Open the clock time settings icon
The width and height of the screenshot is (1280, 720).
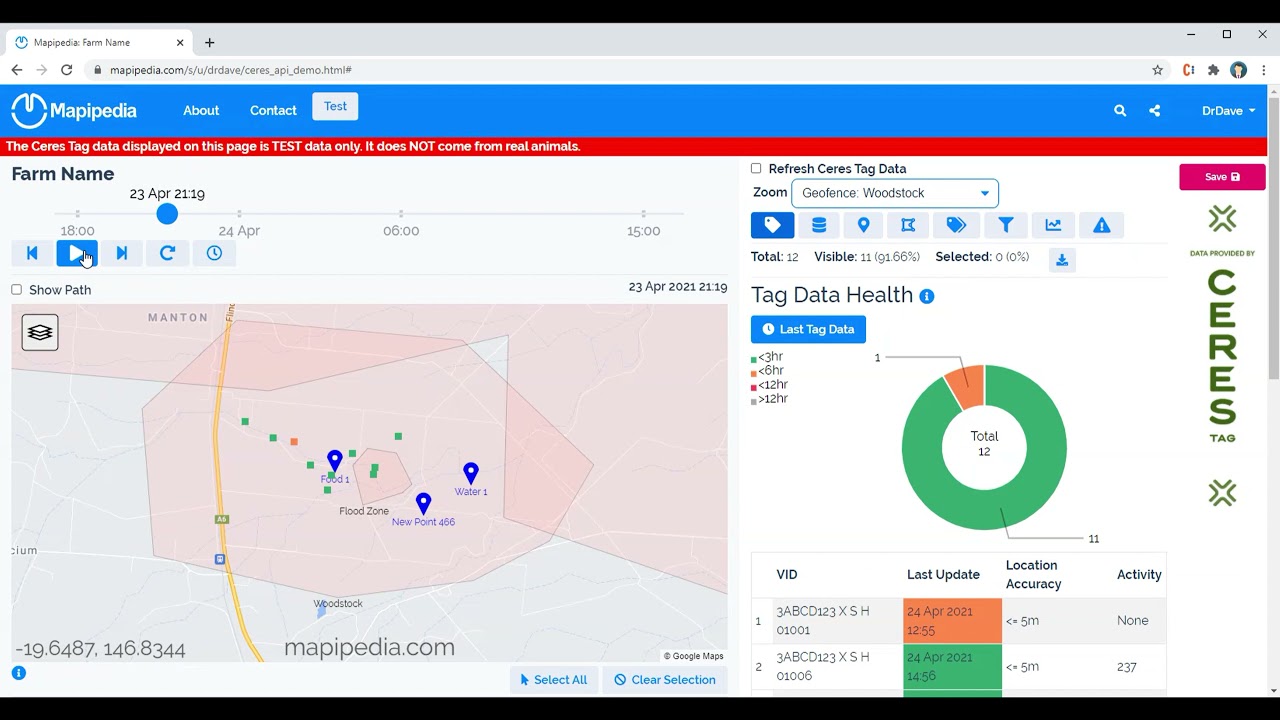coord(214,254)
